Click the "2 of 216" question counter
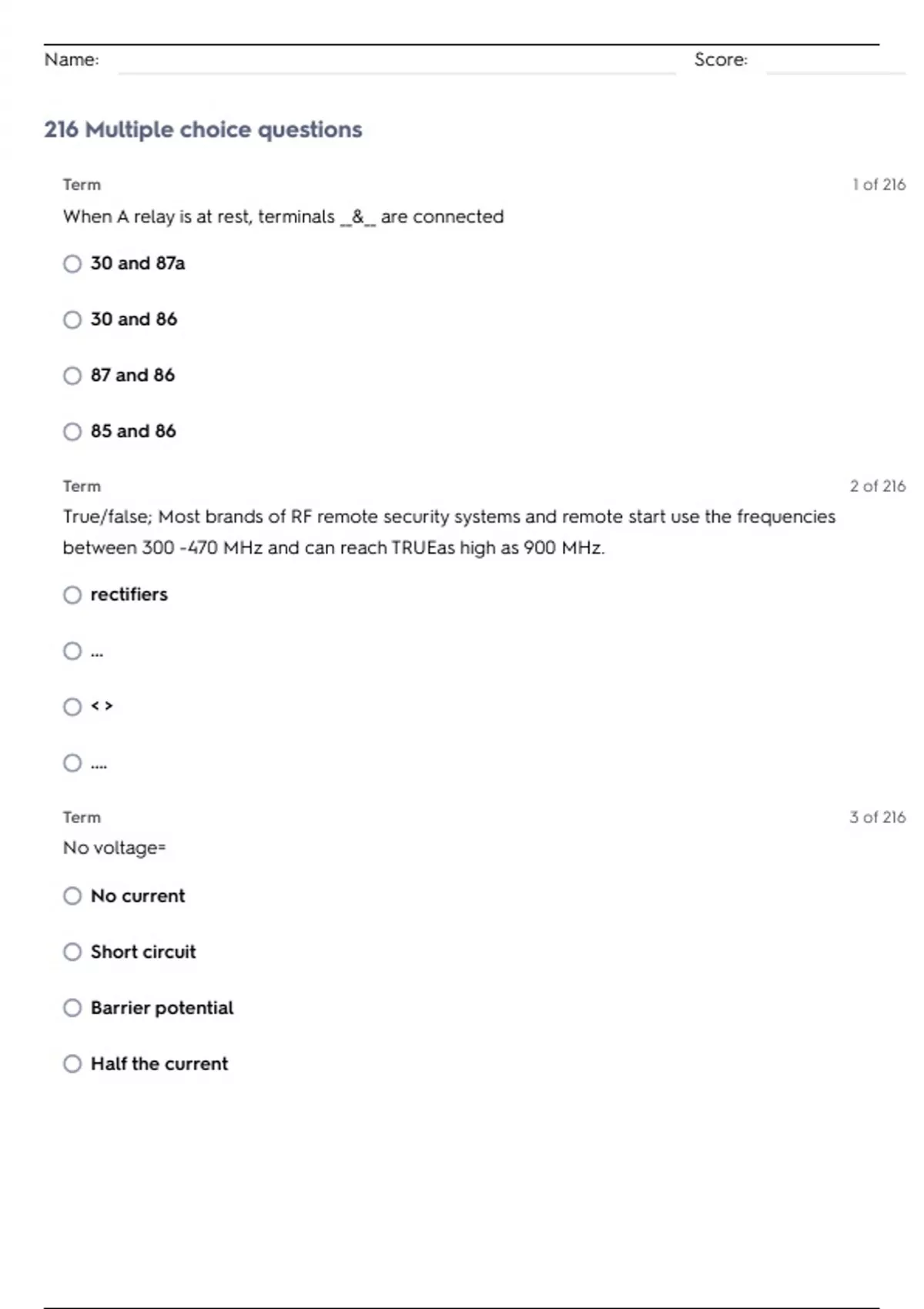Image resolution: width=924 pixels, height=1309 pixels. [x=877, y=487]
